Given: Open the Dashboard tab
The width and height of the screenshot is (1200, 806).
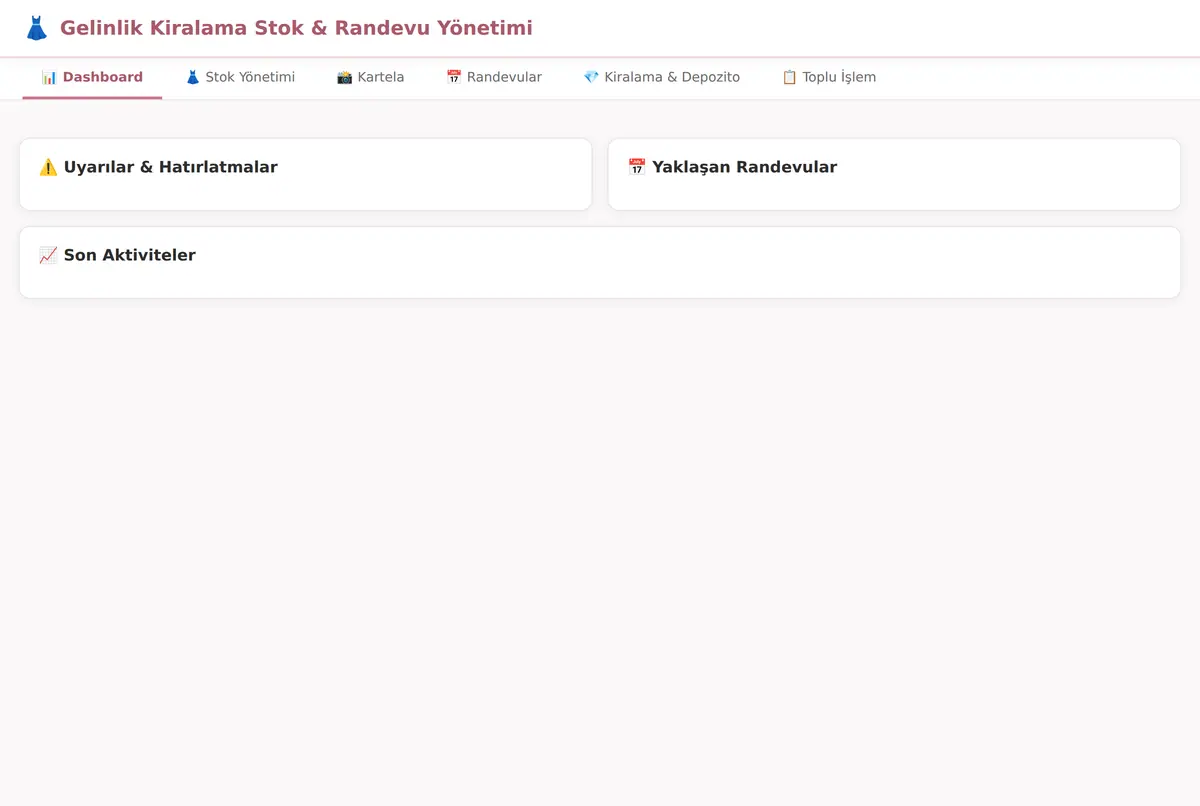Looking at the screenshot, I should (x=92, y=77).
